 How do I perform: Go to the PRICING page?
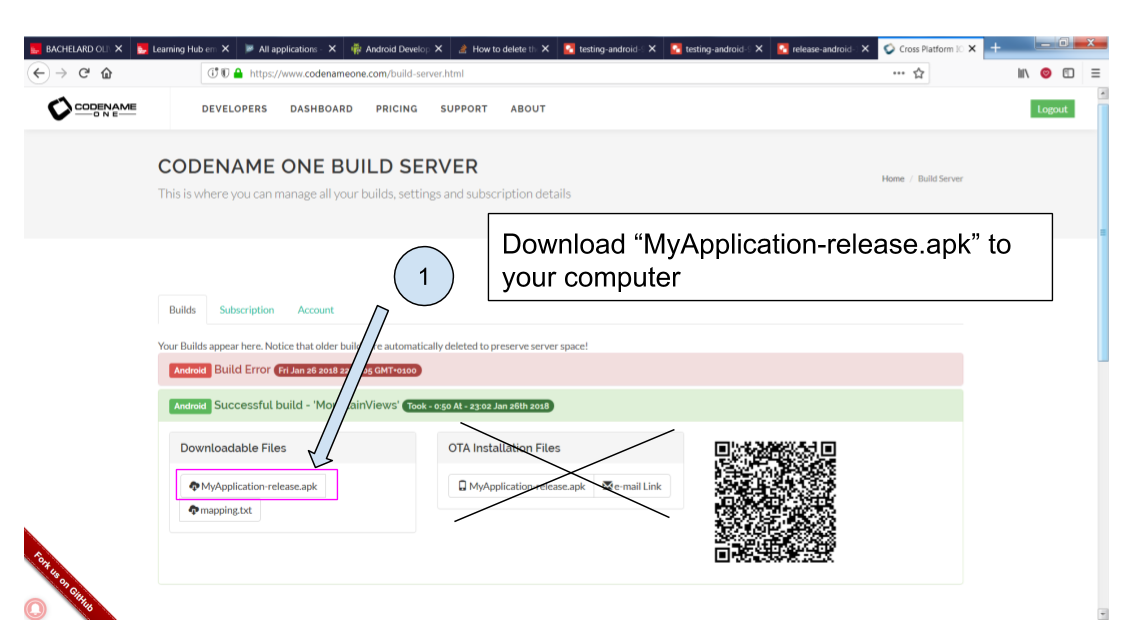pos(397,109)
